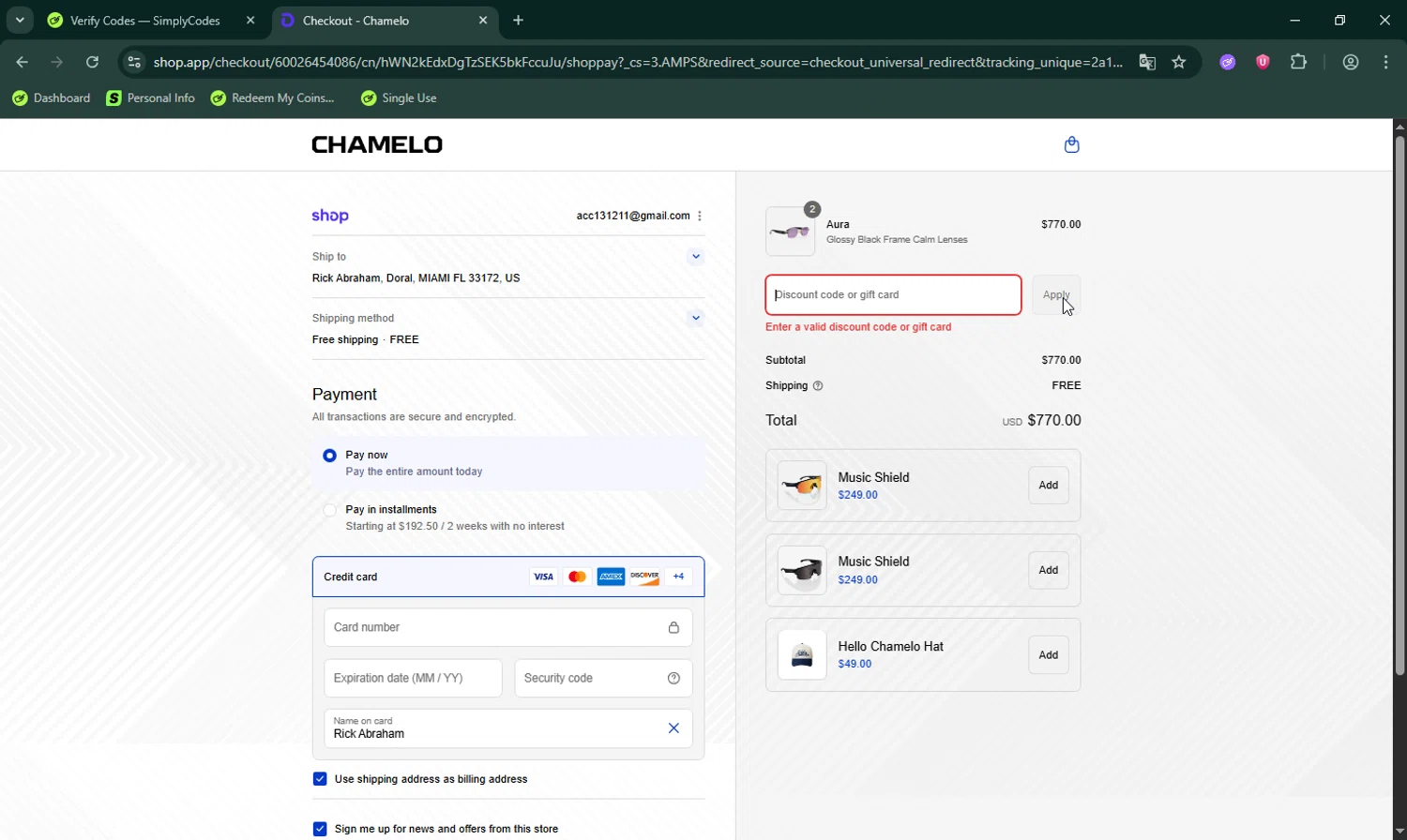Click the CHAMELO store logo
Image resolution: width=1407 pixels, height=840 pixels.
click(377, 144)
